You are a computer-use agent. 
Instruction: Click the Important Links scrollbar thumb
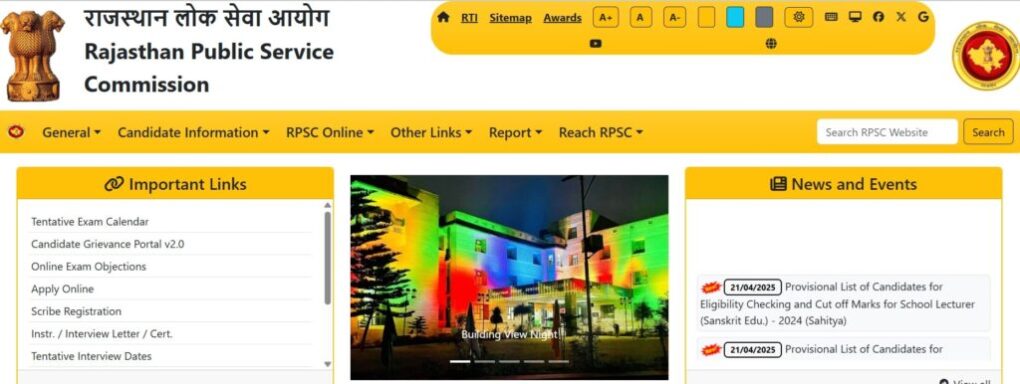point(327,258)
